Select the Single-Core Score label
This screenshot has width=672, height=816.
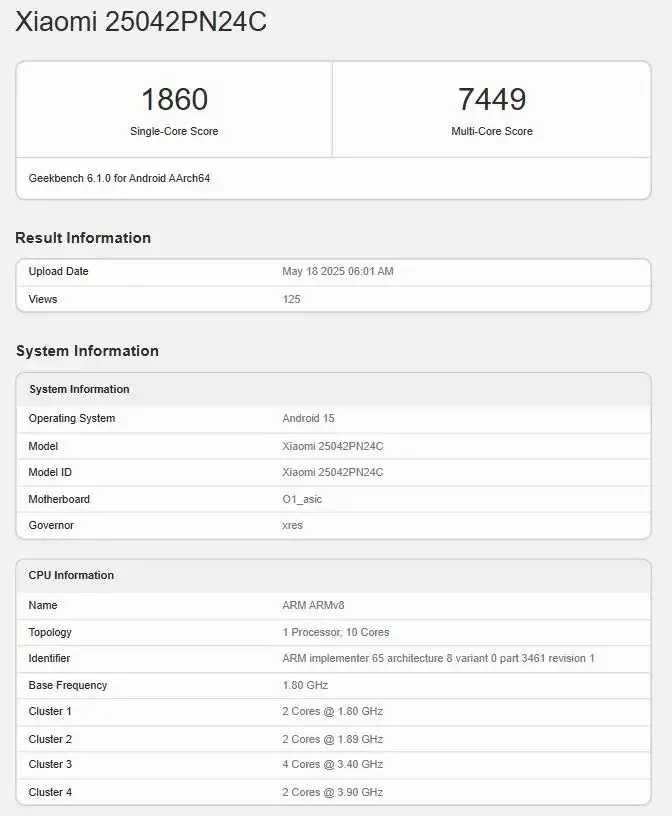tap(174, 131)
